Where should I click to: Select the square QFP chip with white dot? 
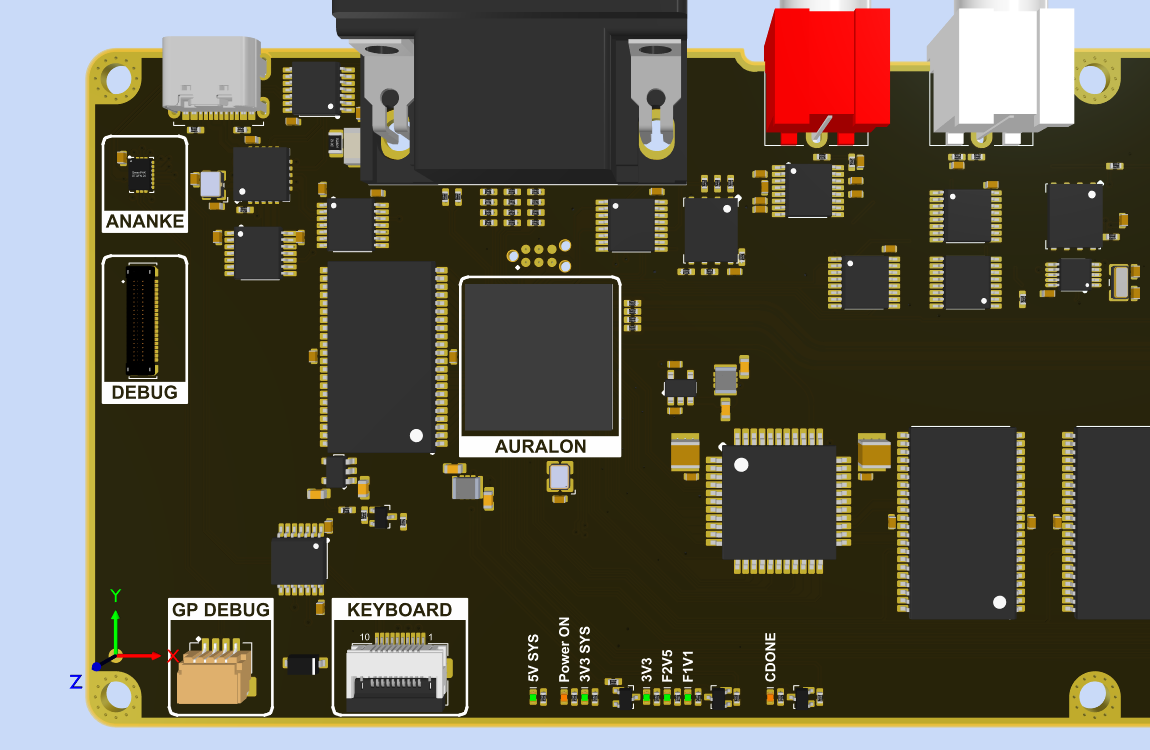(779, 502)
